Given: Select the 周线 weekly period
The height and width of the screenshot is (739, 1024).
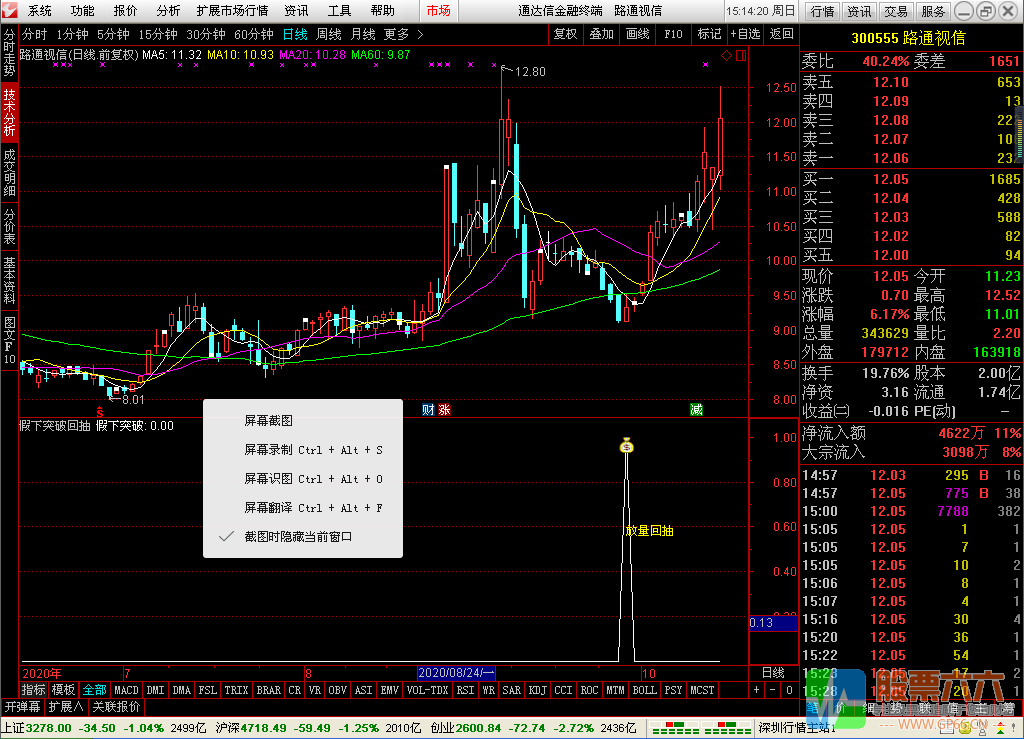Looking at the screenshot, I should tap(328, 34).
